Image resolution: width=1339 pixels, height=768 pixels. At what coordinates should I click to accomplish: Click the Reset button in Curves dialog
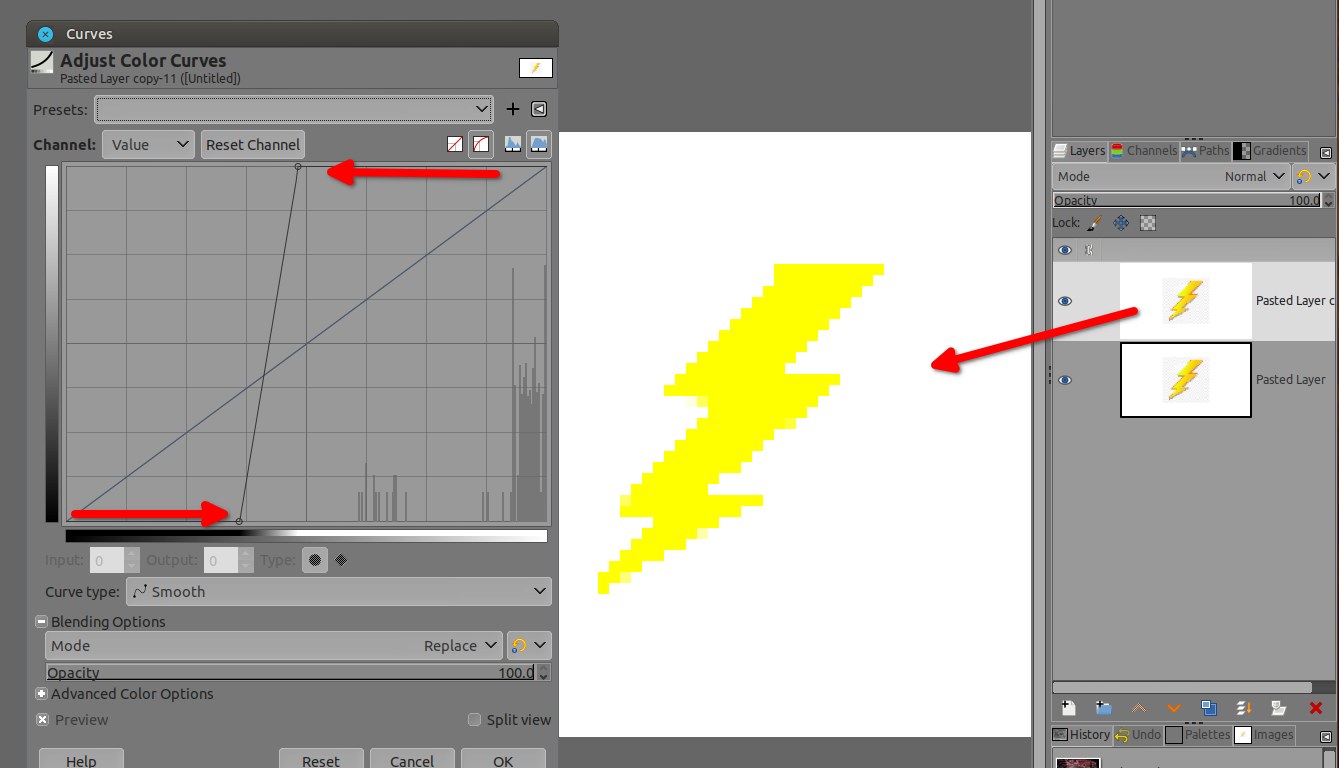click(x=321, y=758)
